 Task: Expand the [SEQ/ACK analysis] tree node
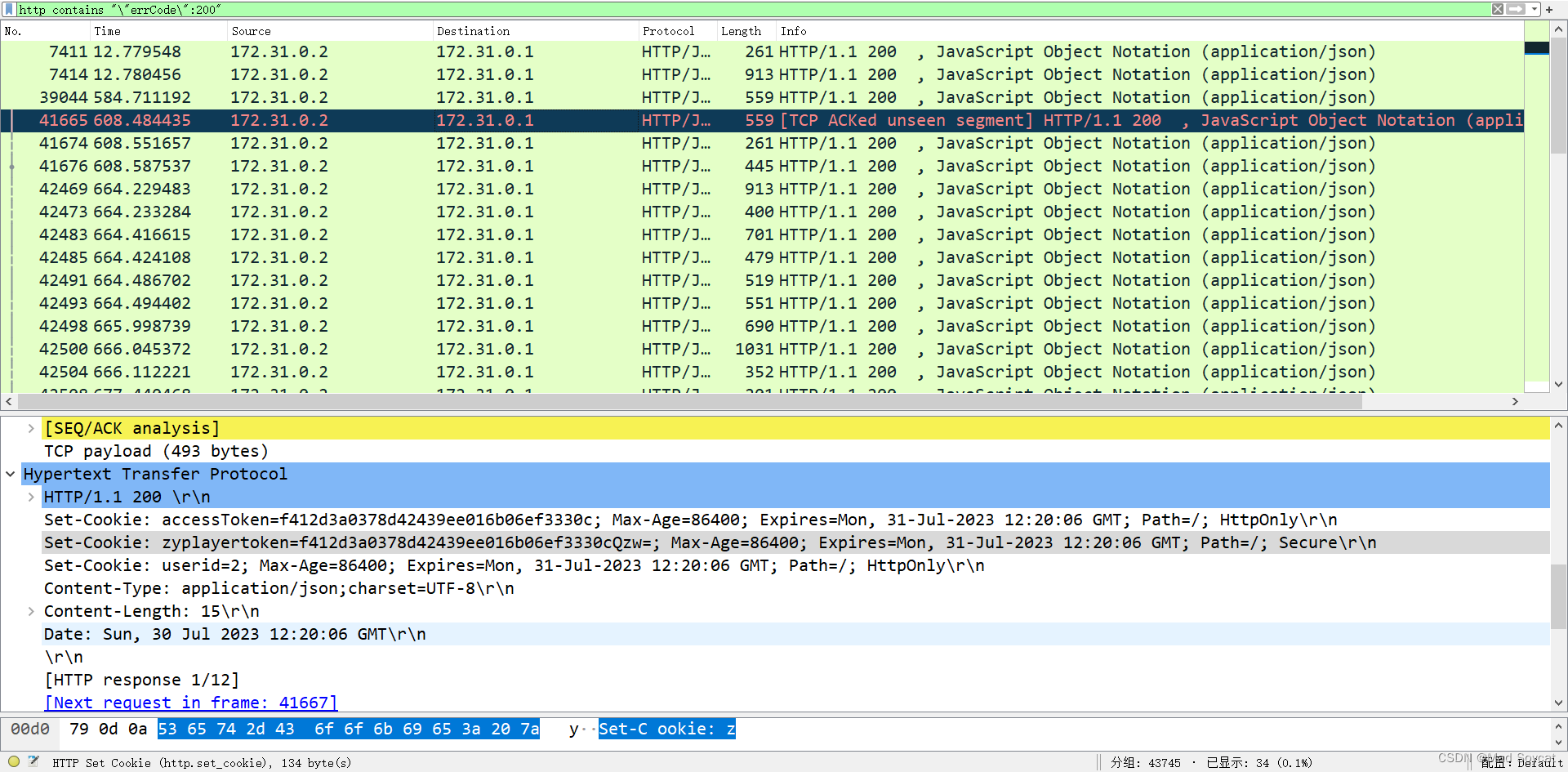pyautogui.click(x=31, y=428)
